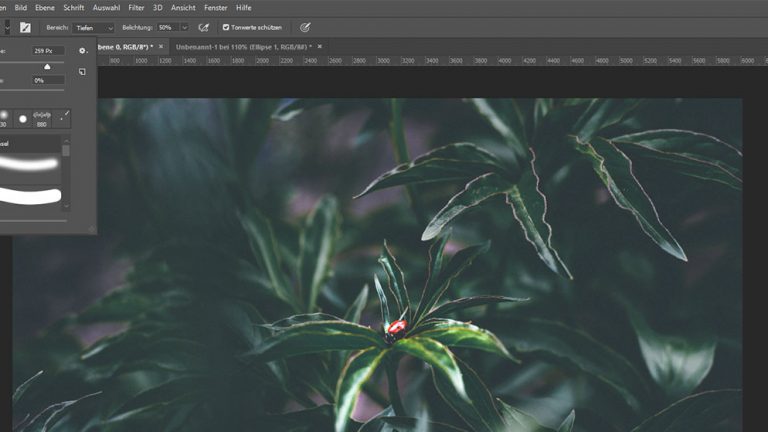Viewport: 768px width, 432px height.
Task: Open the Auswahl menu
Action: (107, 7)
